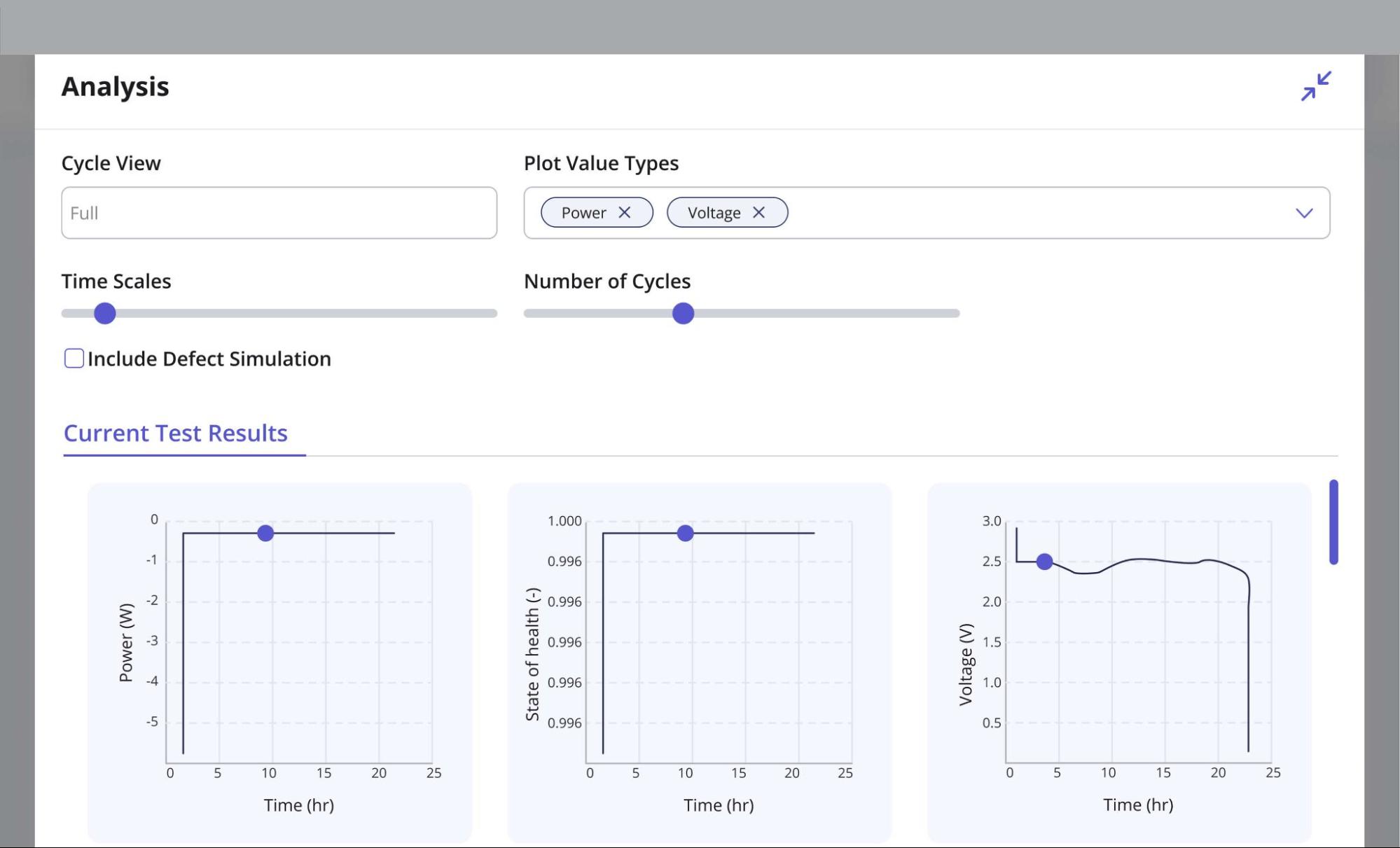1400x848 pixels.
Task: Select the marker on the Voltage chart
Action: click(x=1044, y=561)
